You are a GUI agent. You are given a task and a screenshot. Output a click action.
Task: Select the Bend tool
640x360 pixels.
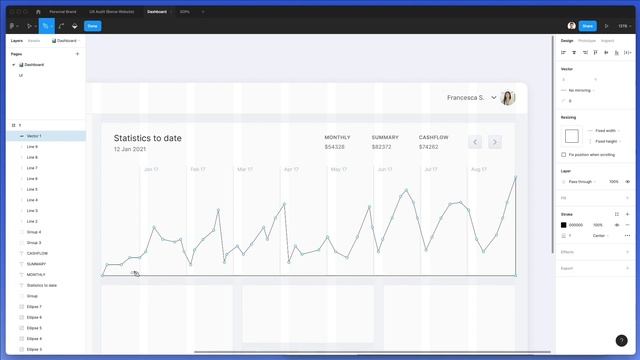click(61, 26)
